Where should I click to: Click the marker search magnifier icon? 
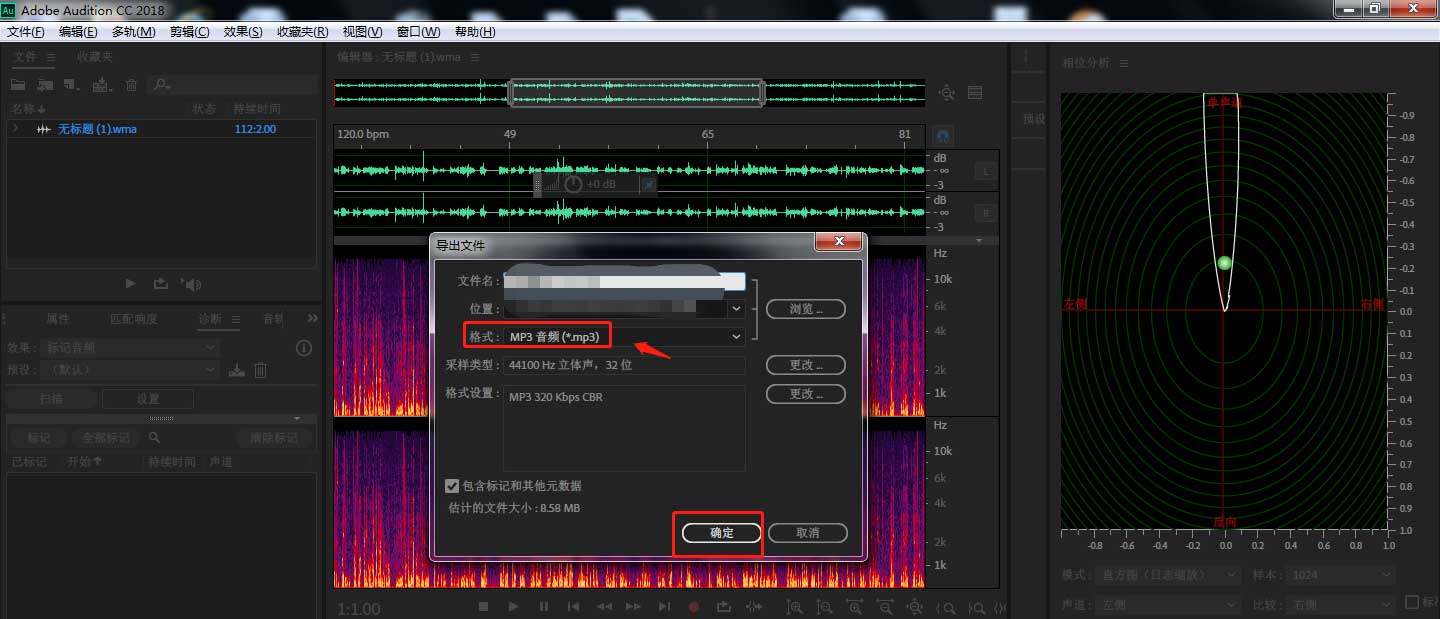click(x=154, y=438)
